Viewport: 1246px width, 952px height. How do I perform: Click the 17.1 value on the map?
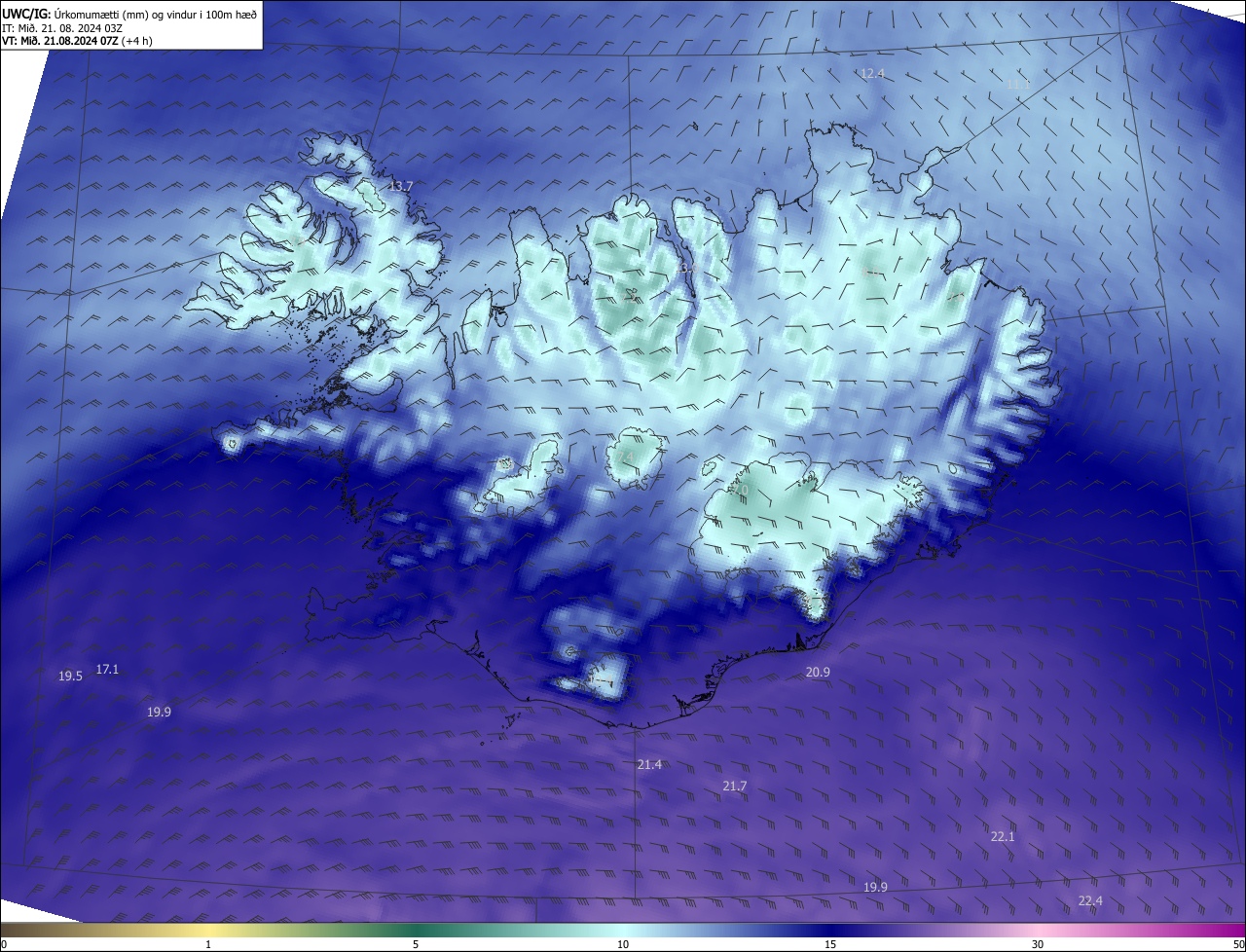(x=107, y=670)
